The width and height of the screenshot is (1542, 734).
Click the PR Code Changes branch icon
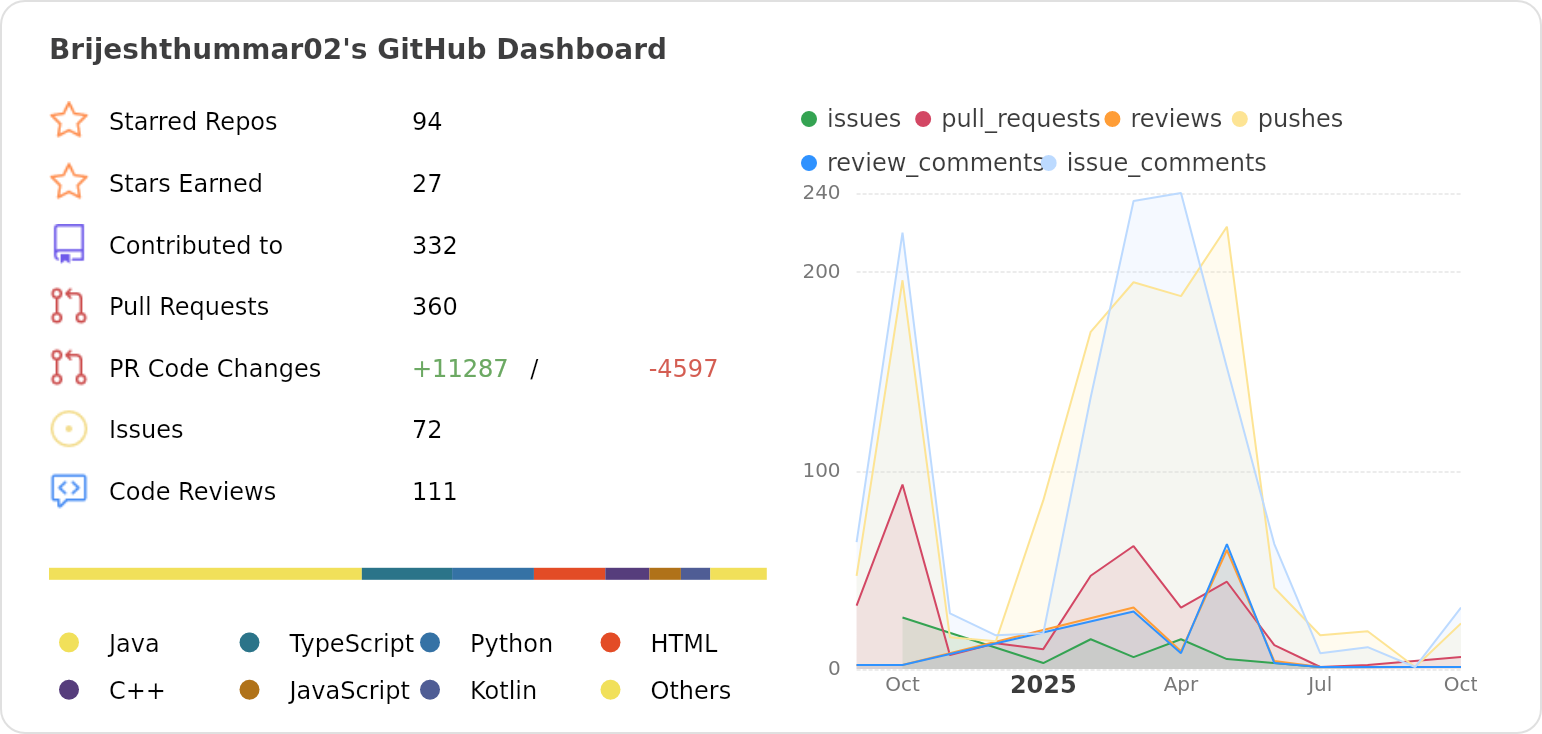67,367
